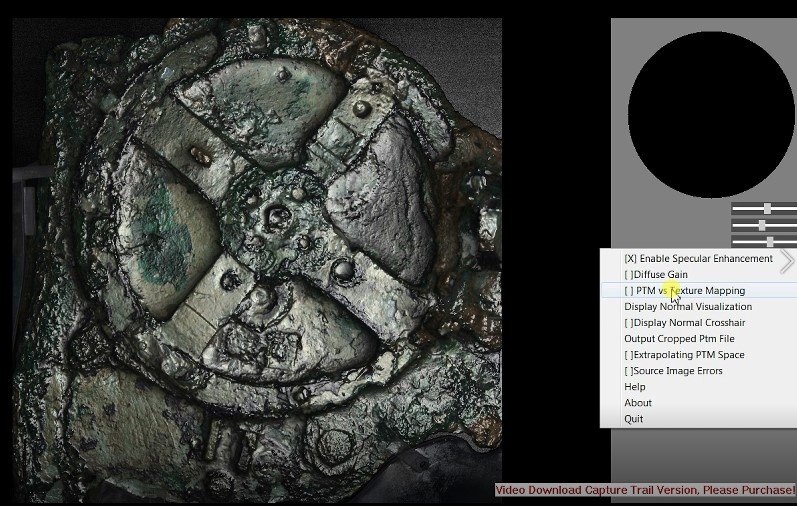The width and height of the screenshot is (797, 506).
Task: Toggle Source Image Errors option
Action: click(x=673, y=370)
